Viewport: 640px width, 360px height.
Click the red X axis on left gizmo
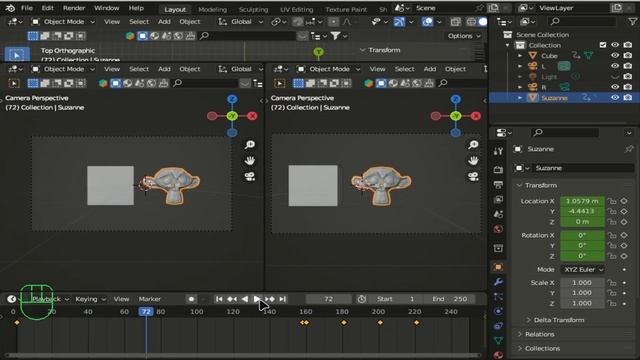click(253, 116)
